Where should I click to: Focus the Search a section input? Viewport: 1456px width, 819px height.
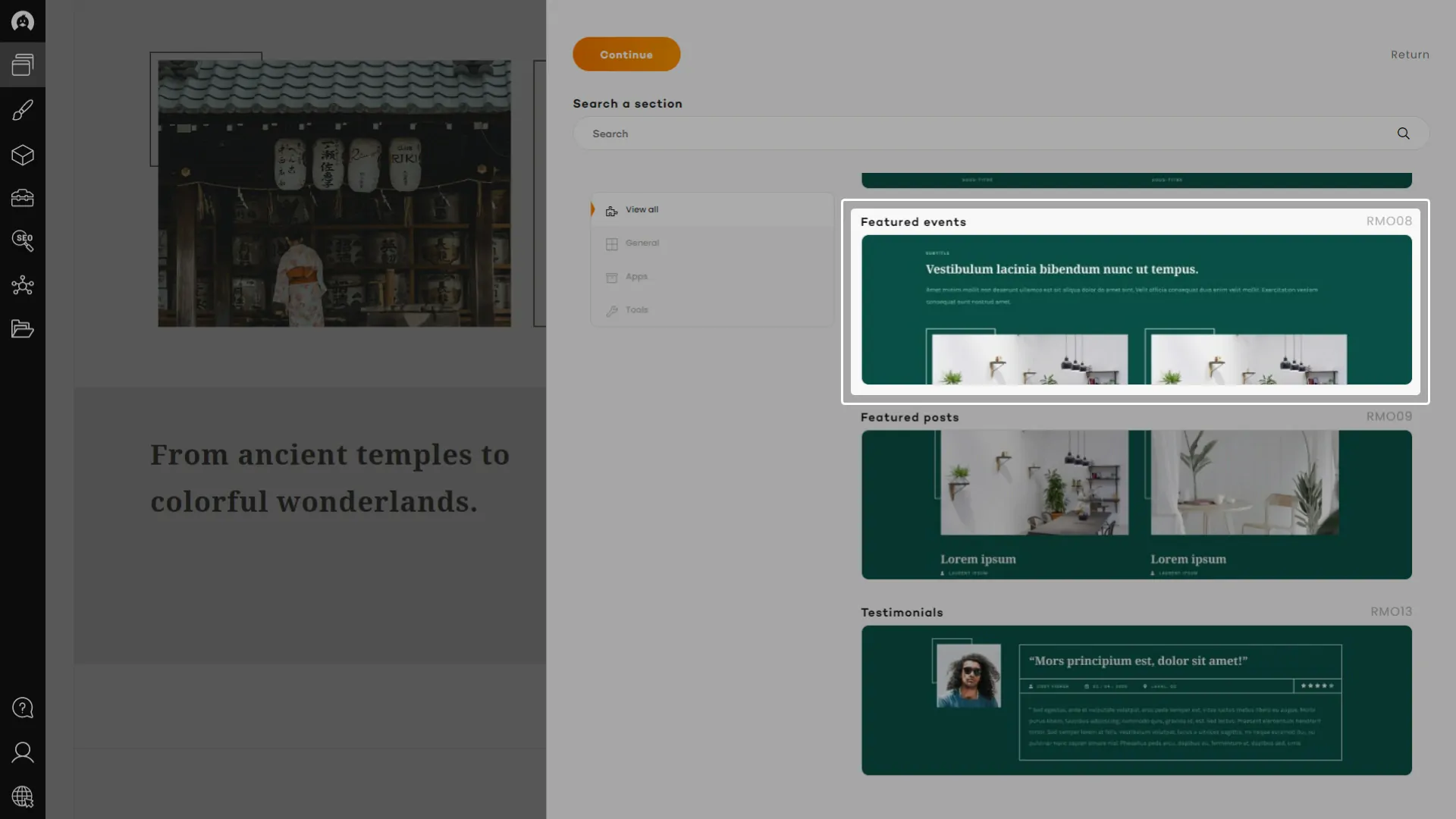point(986,133)
